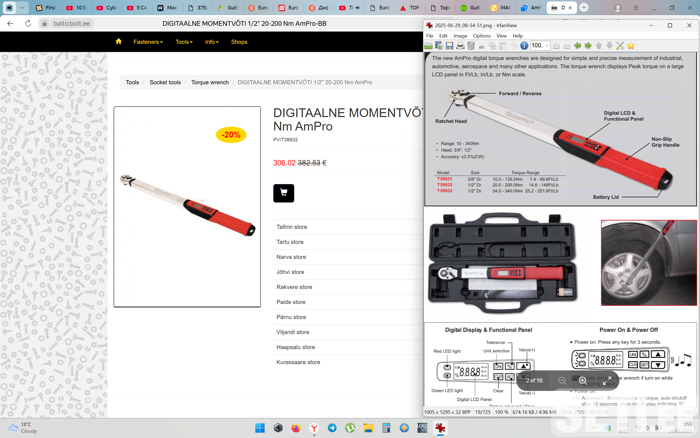Click the Torque wrench breadcrumb link
The height and width of the screenshot is (438, 700).
point(210,82)
